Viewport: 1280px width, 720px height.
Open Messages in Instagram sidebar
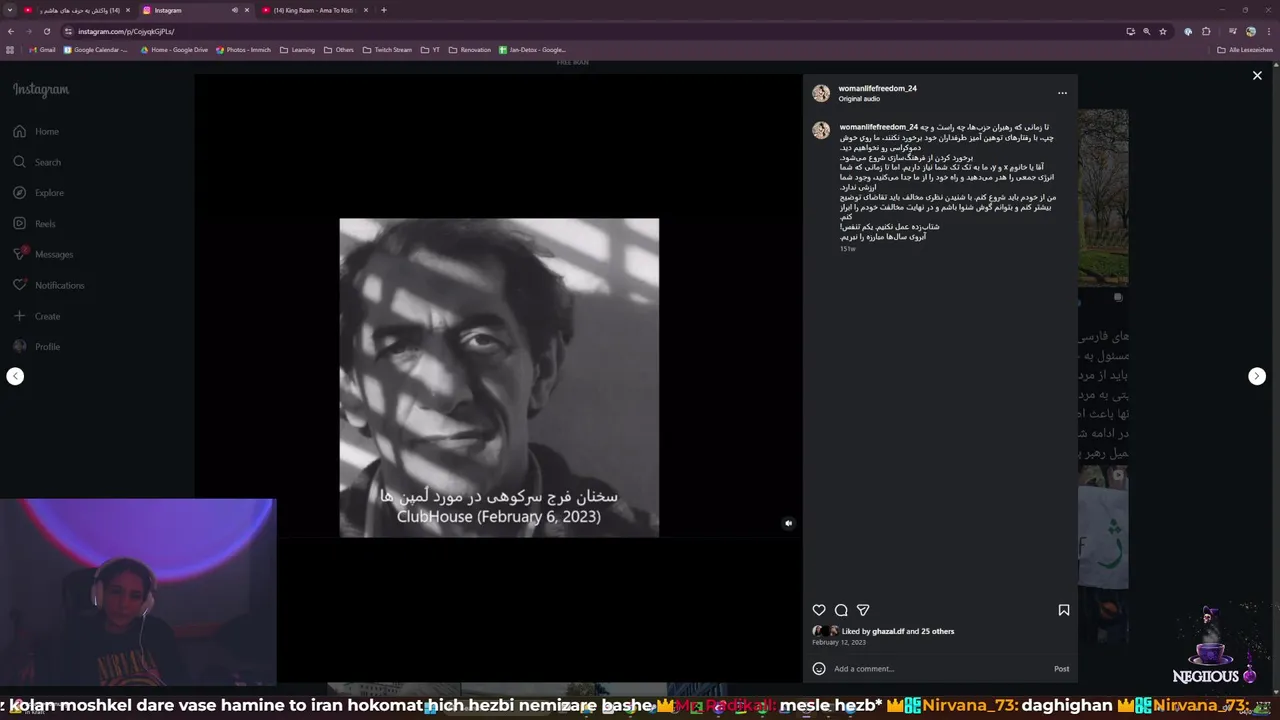click(43, 254)
